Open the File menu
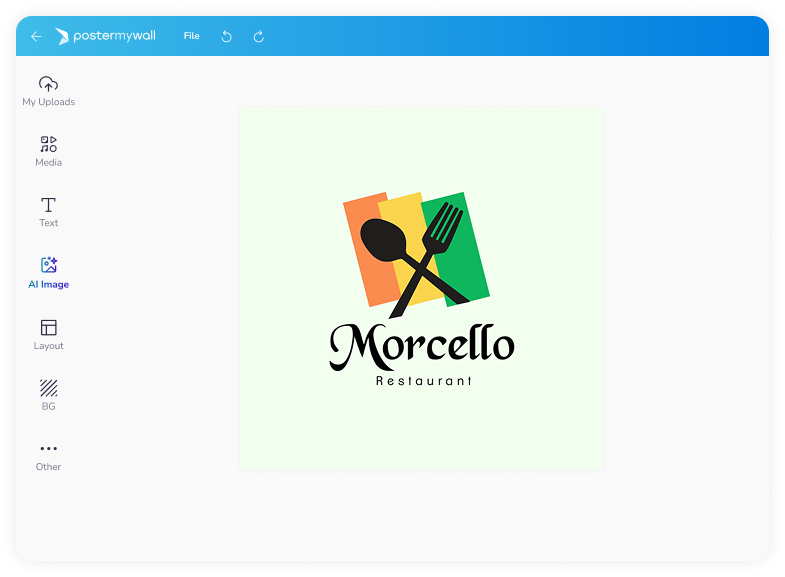The width and height of the screenshot is (785, 577). tap(191, 36)
